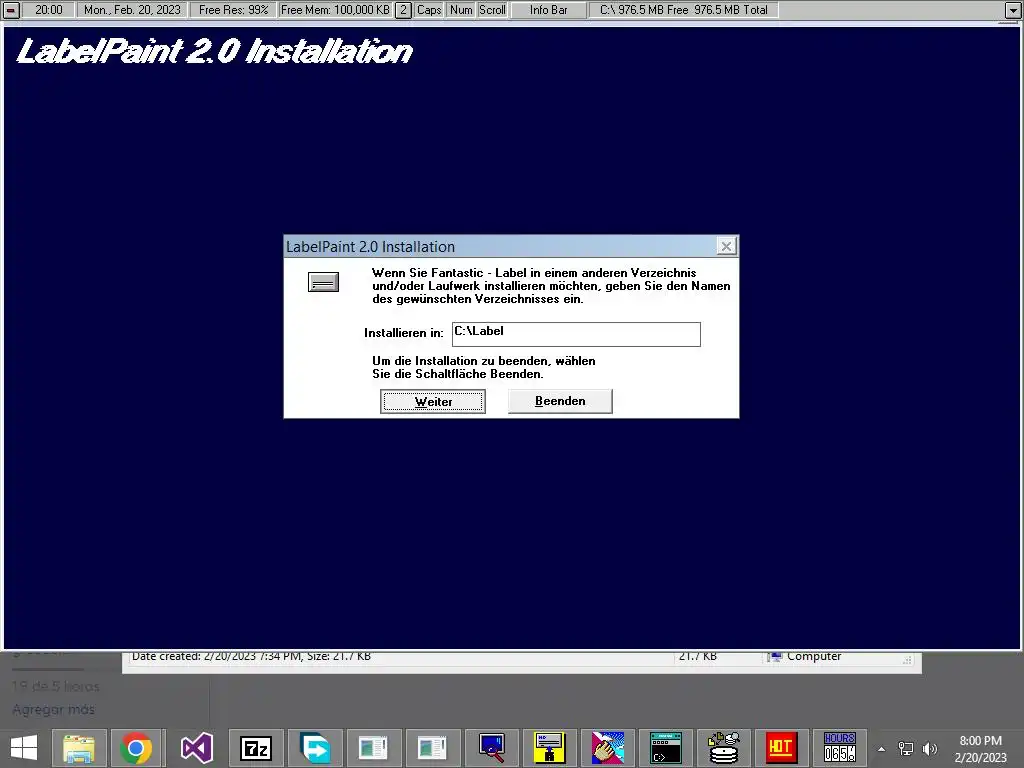Click the Info Bar dropdown arrow

tap(1012, 10)
